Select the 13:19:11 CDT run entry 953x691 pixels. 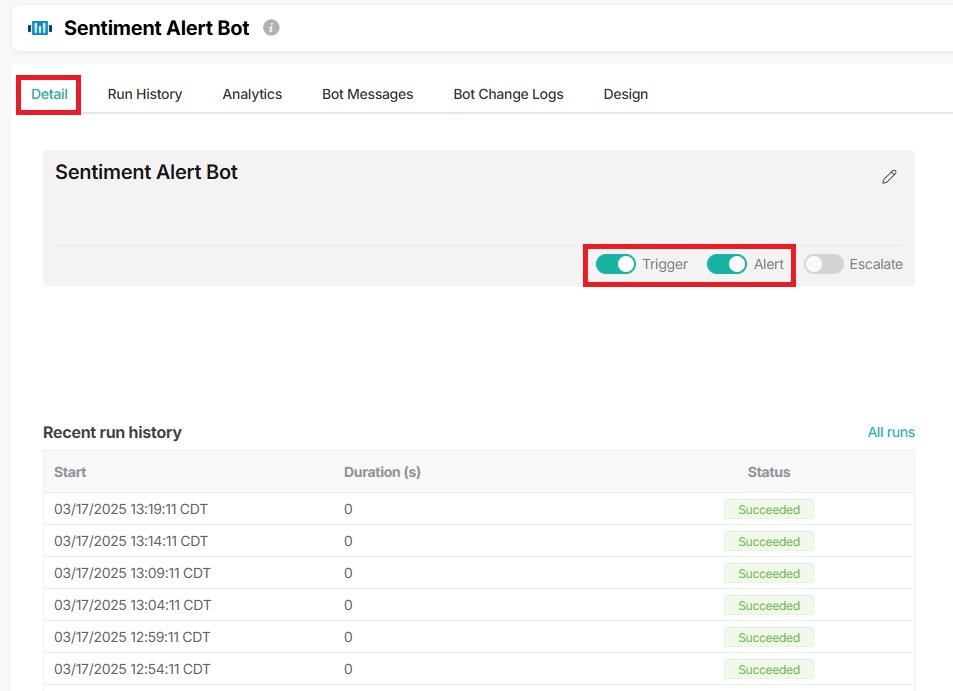[131, 509]
